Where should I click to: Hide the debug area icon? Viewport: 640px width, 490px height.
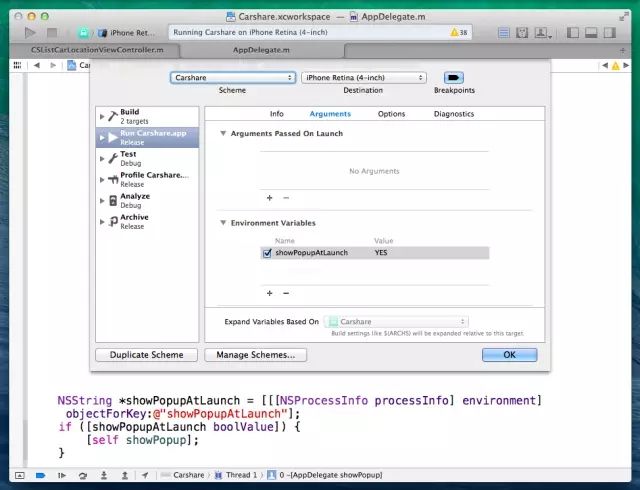20,475
